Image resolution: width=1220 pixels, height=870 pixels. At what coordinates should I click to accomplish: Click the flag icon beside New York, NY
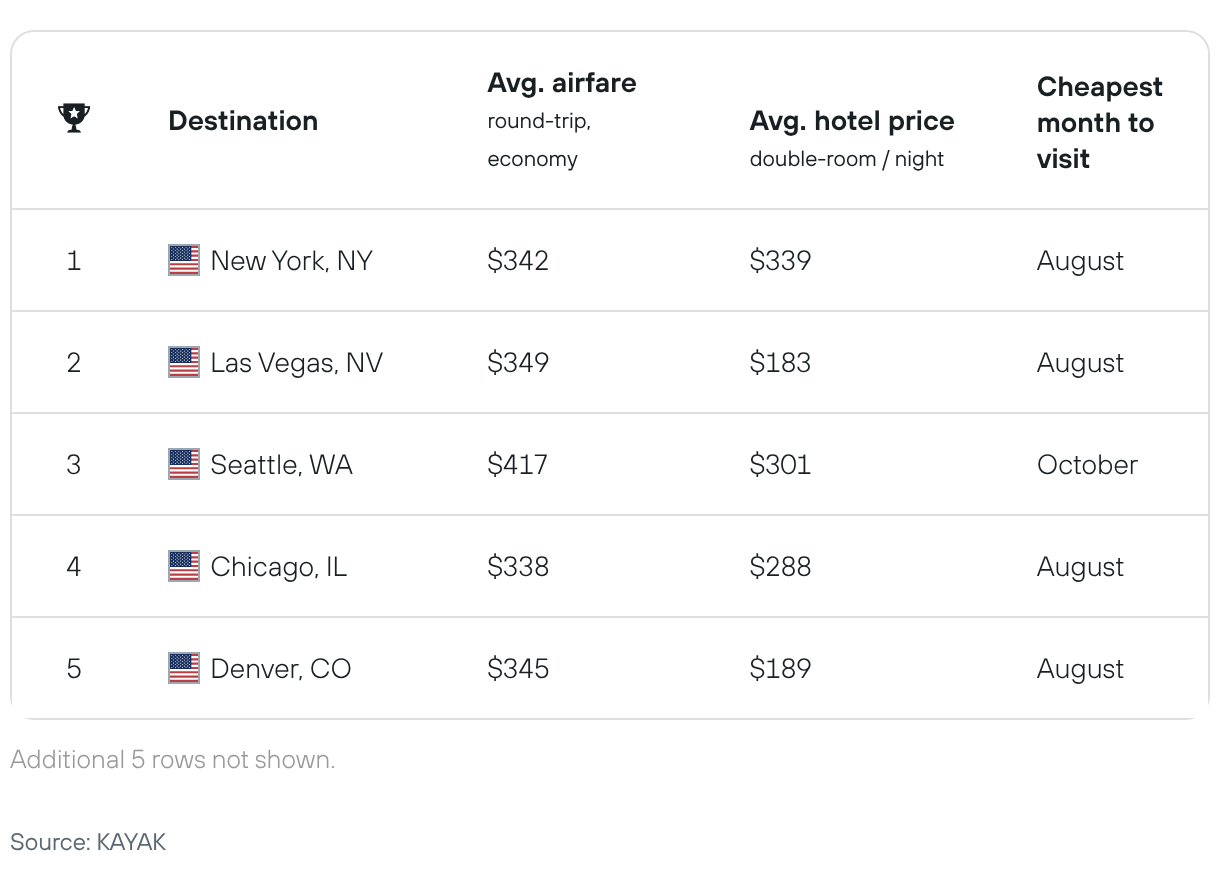click(184, 260)
